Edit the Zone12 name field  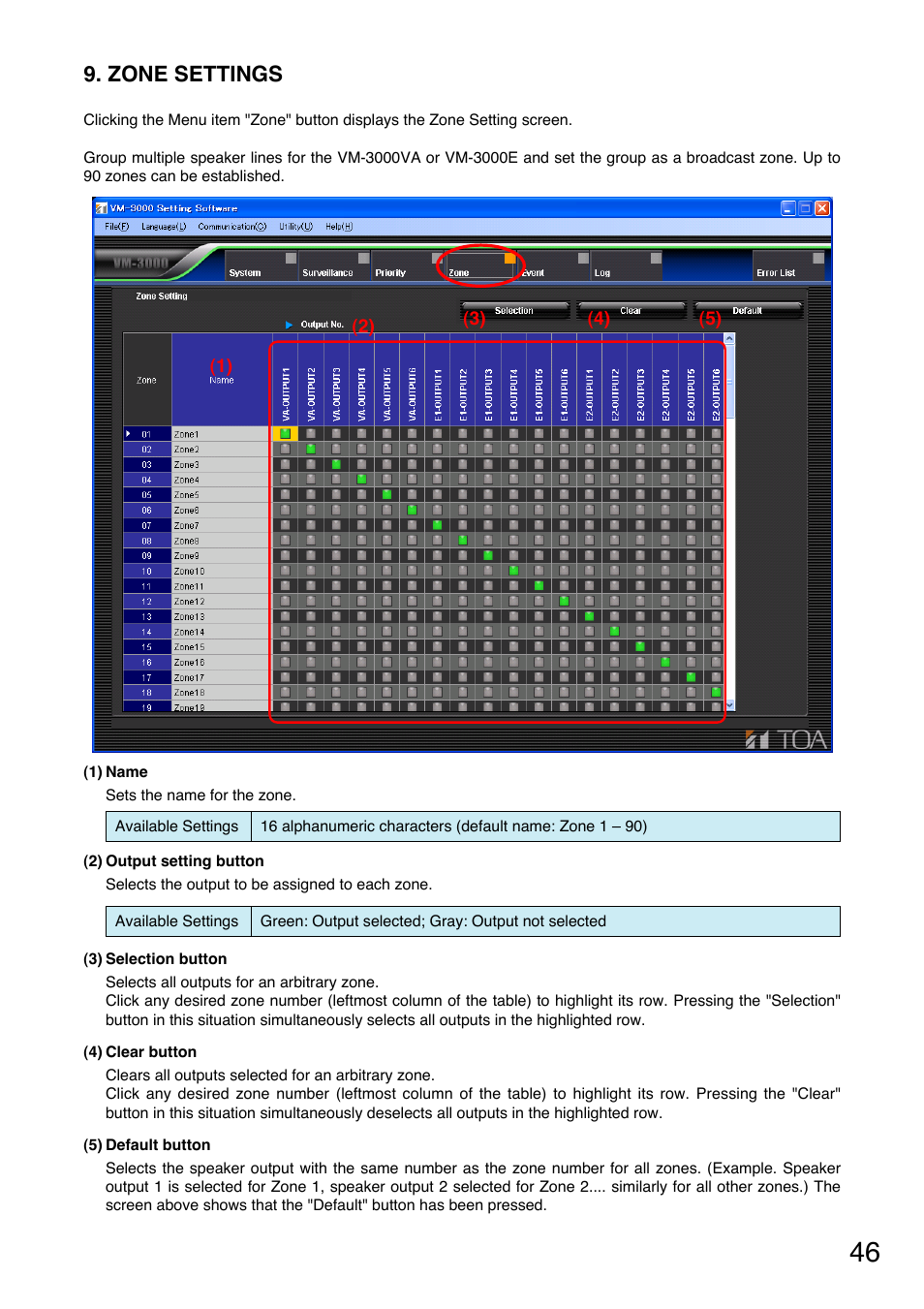222,601
